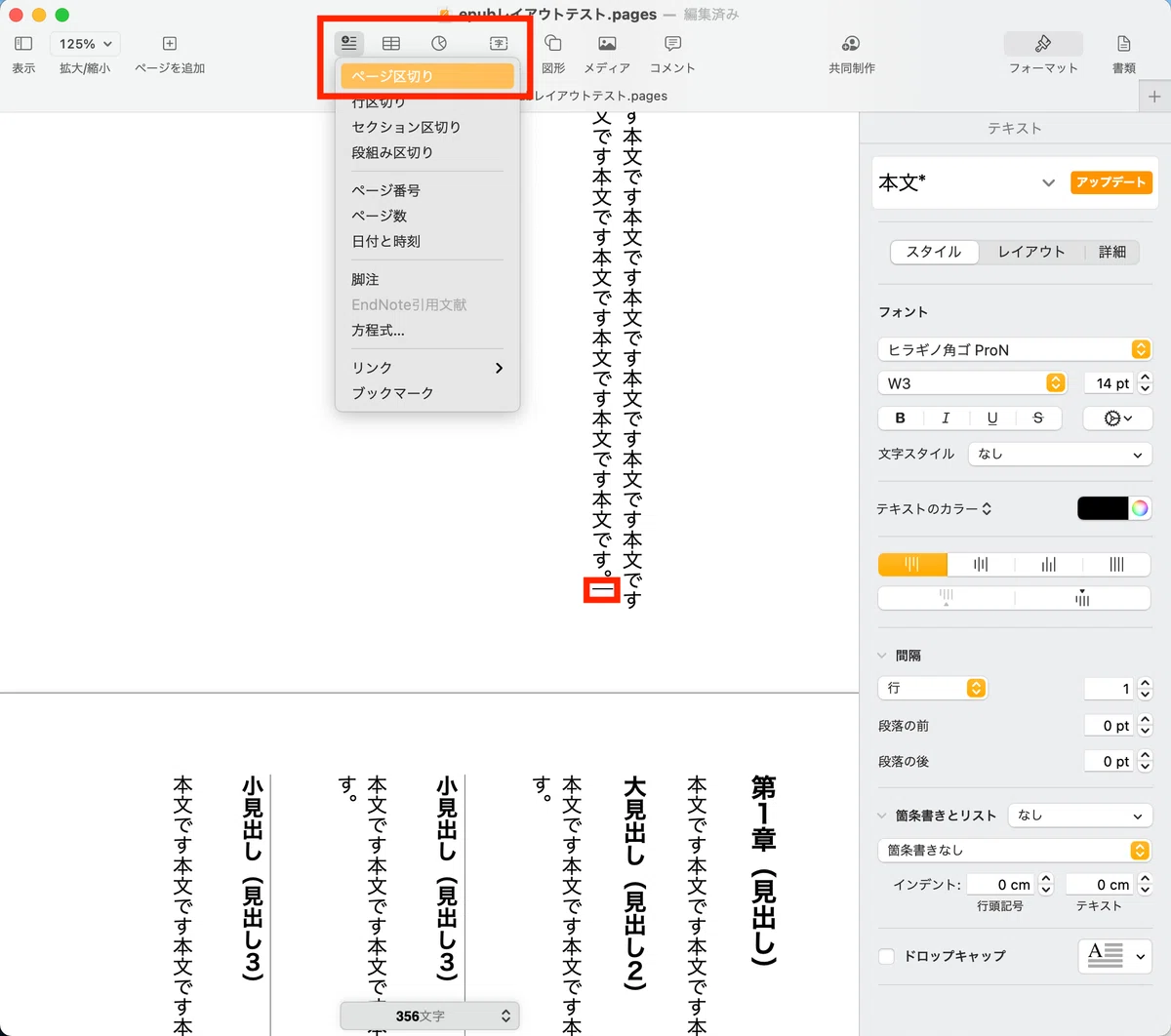Select 方程式... menu item
The image size is (1171, 1036).
tap(426, 330)
